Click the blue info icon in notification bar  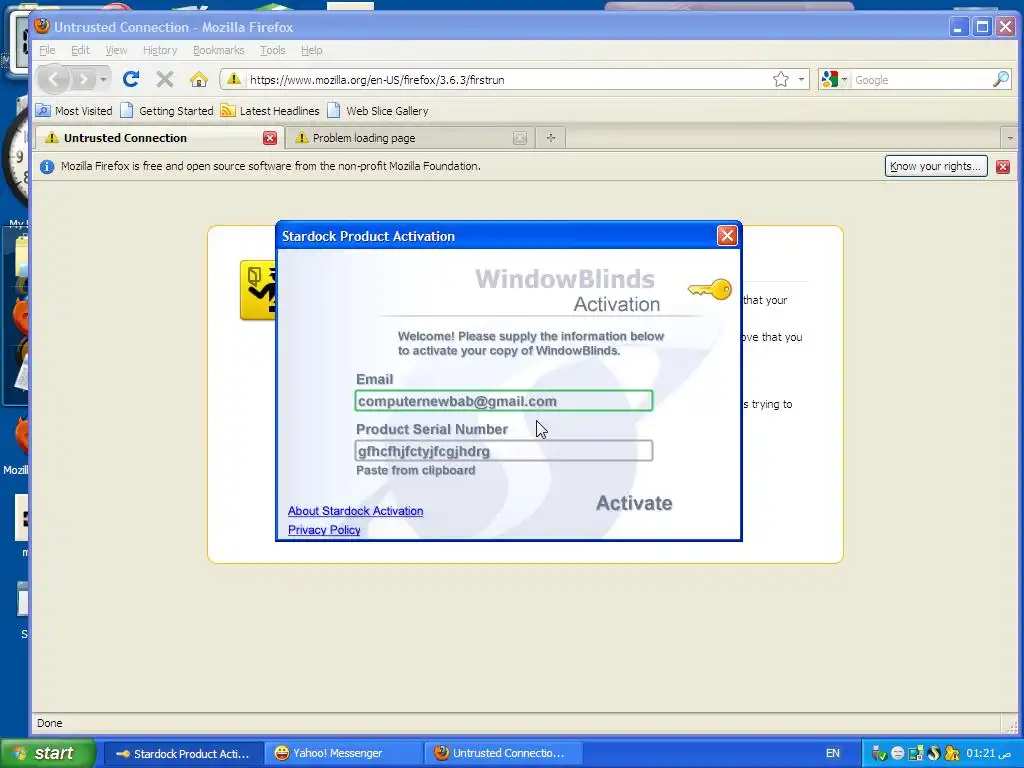[x=47, y=167]
